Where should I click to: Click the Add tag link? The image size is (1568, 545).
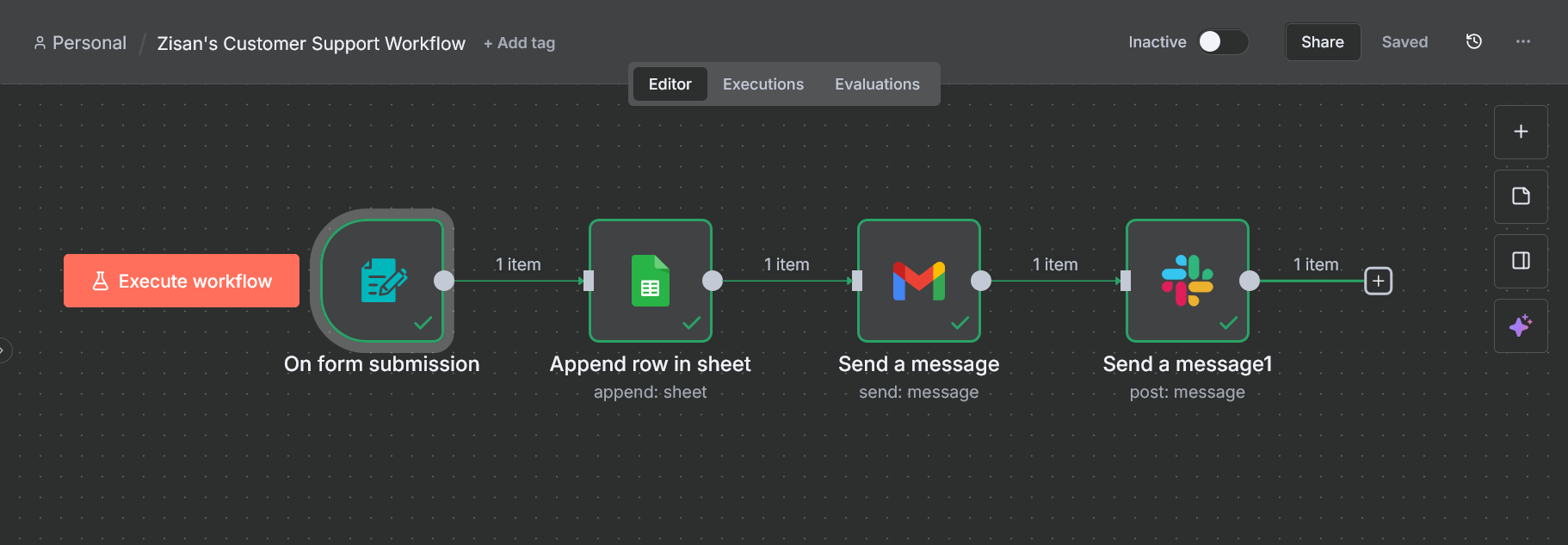tap(519, 43)
